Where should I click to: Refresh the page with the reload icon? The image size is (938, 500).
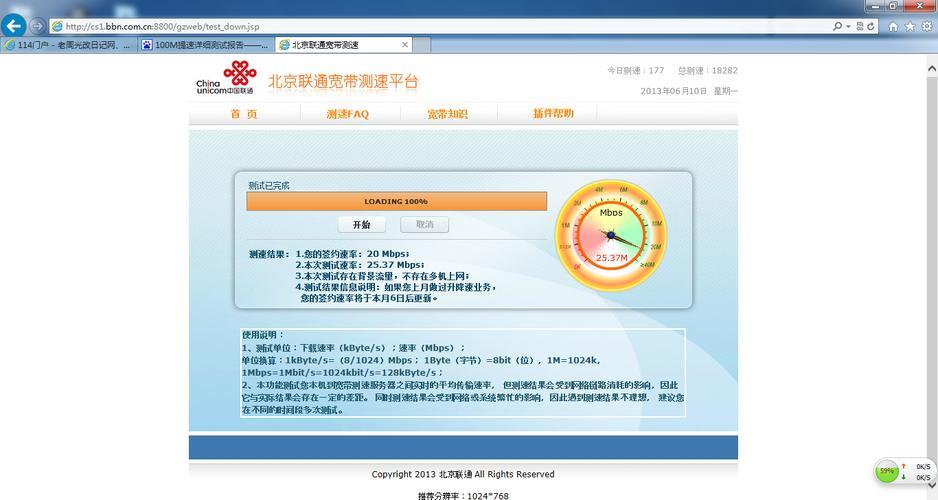(x=871, y=26)
